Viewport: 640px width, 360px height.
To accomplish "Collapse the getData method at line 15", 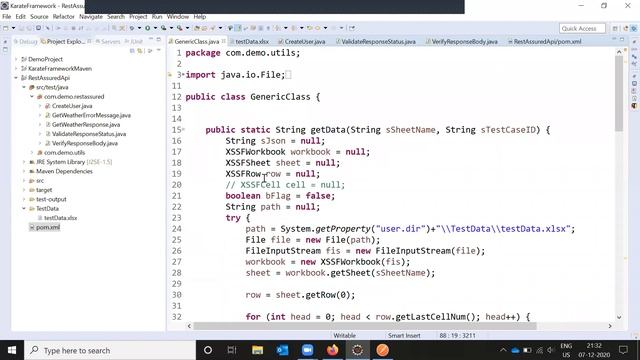I will pyautogui.click(x=183, y=130).
